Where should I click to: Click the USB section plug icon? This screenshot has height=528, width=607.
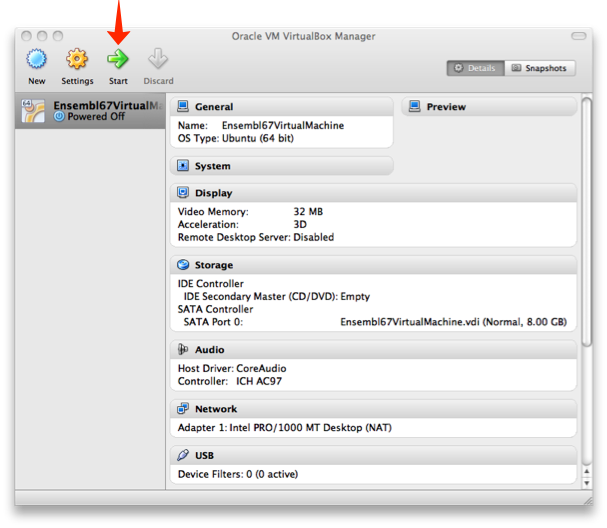click(x=183, y=455)
